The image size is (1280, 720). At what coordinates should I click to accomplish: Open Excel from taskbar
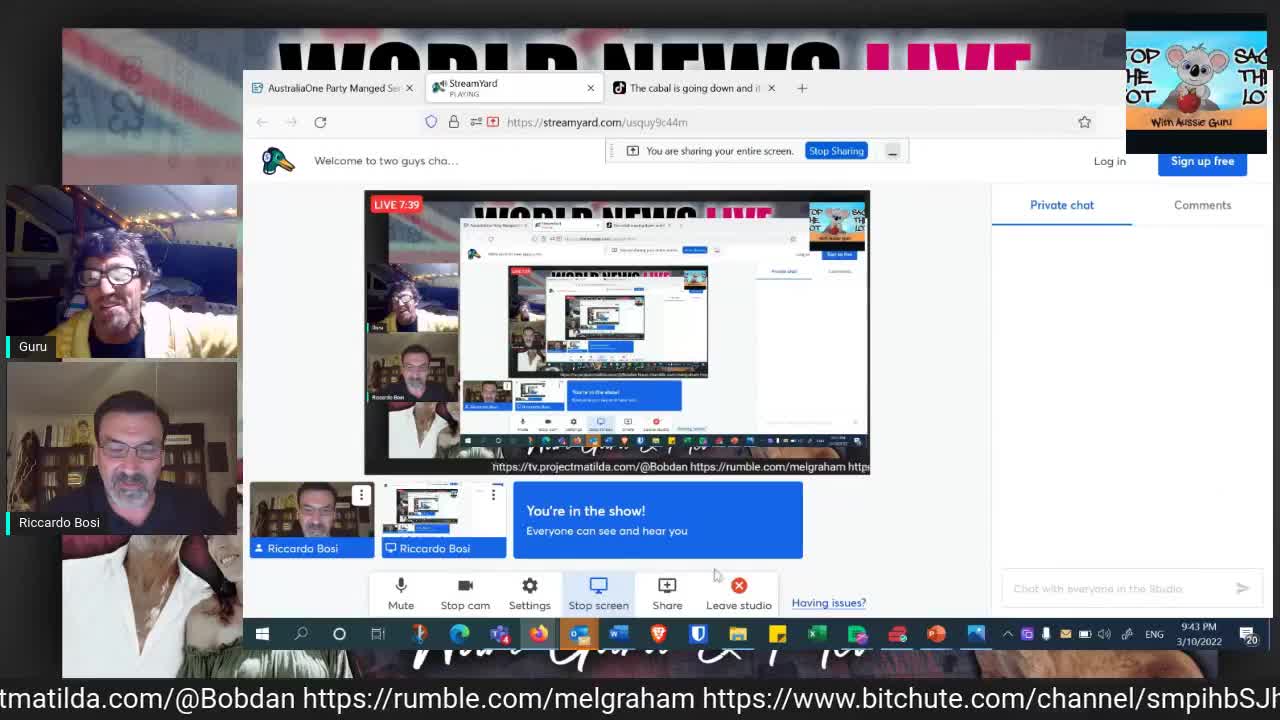[817, 634]
